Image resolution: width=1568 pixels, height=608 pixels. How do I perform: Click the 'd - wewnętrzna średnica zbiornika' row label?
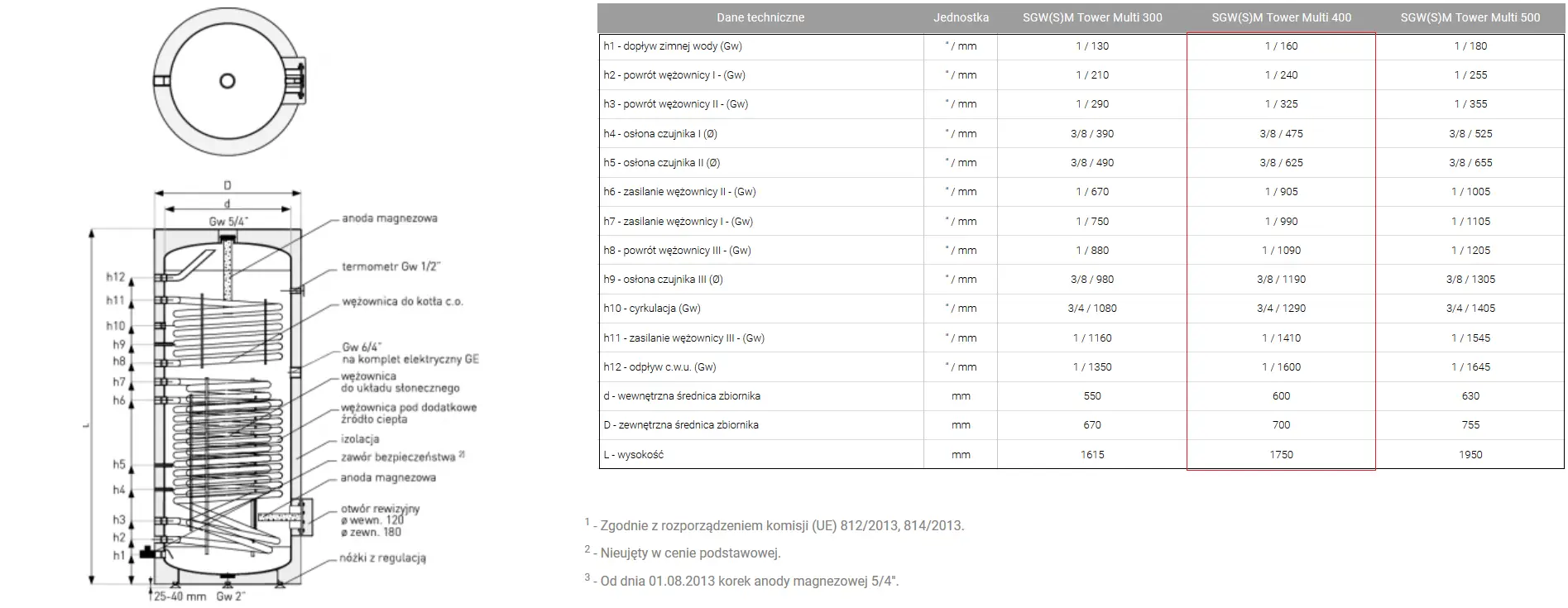point(682,395)
